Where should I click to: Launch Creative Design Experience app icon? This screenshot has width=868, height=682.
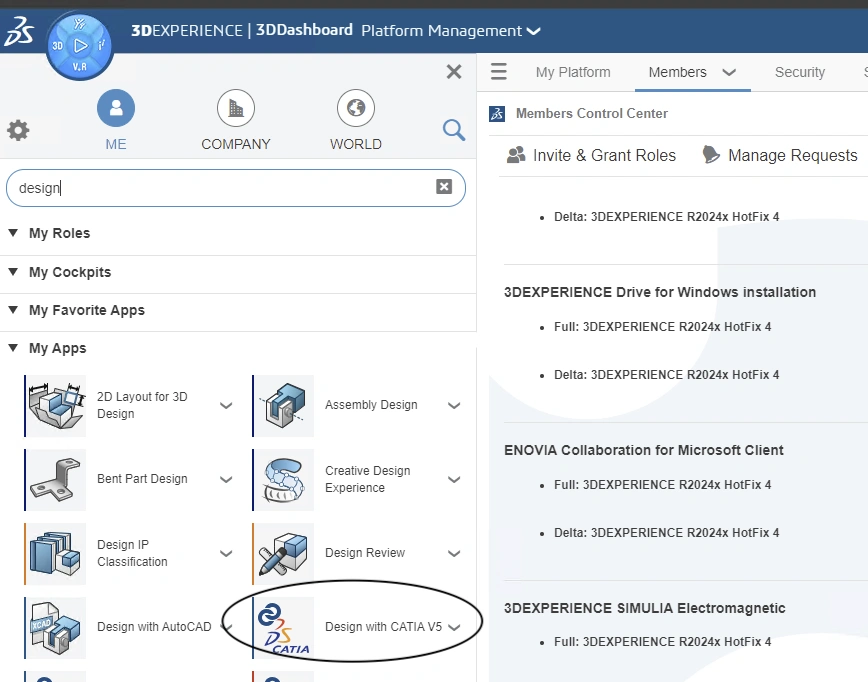(284, 479)
